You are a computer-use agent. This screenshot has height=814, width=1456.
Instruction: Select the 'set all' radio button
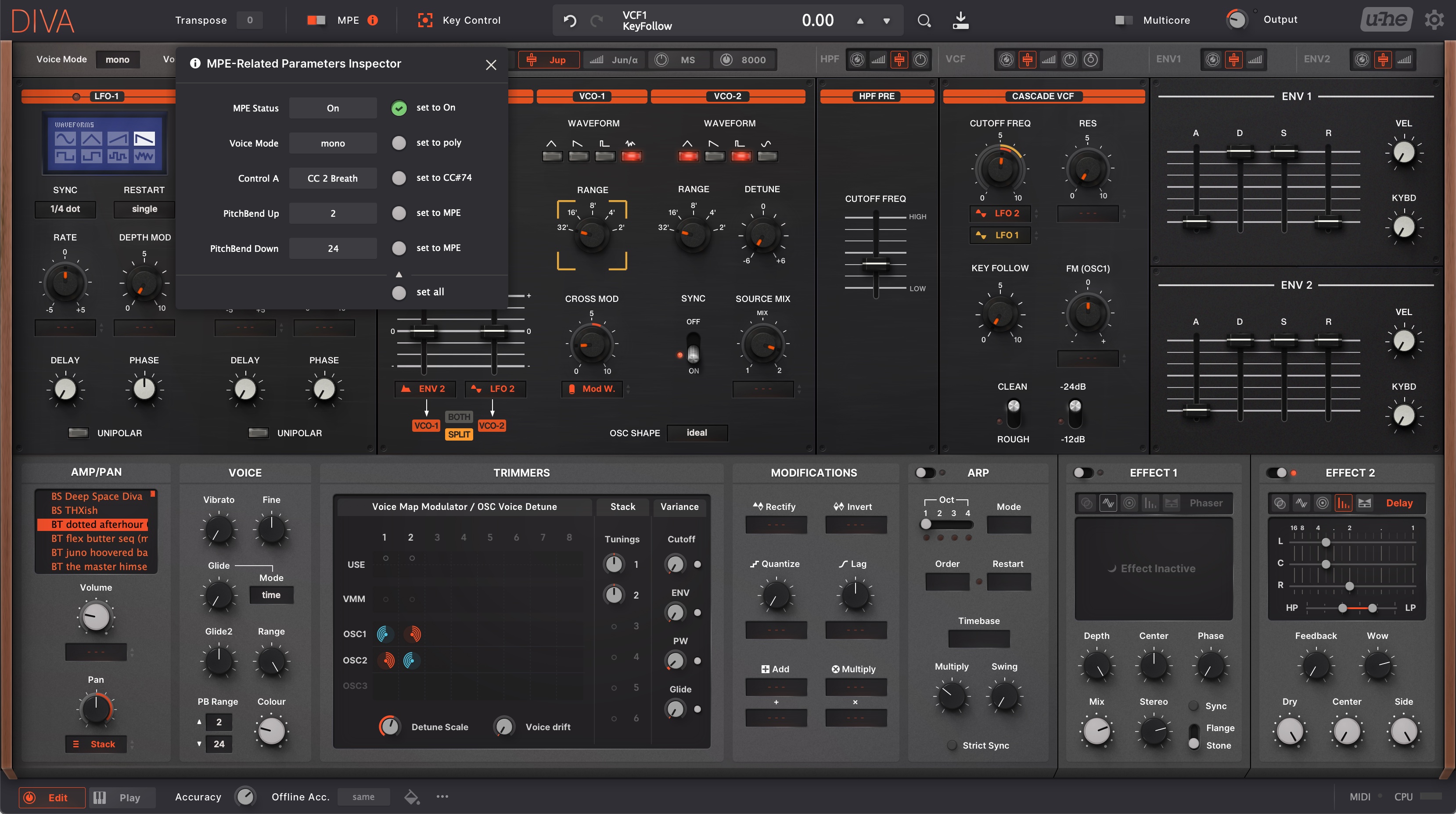(399, 293)
